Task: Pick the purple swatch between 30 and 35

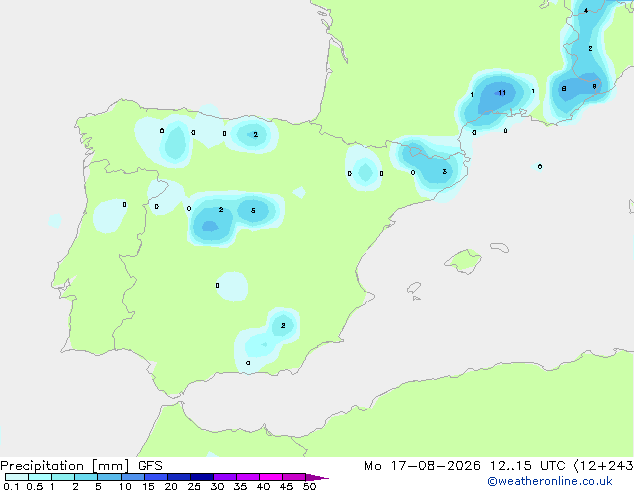Action: pyautogui.click(x=225, y=477)
